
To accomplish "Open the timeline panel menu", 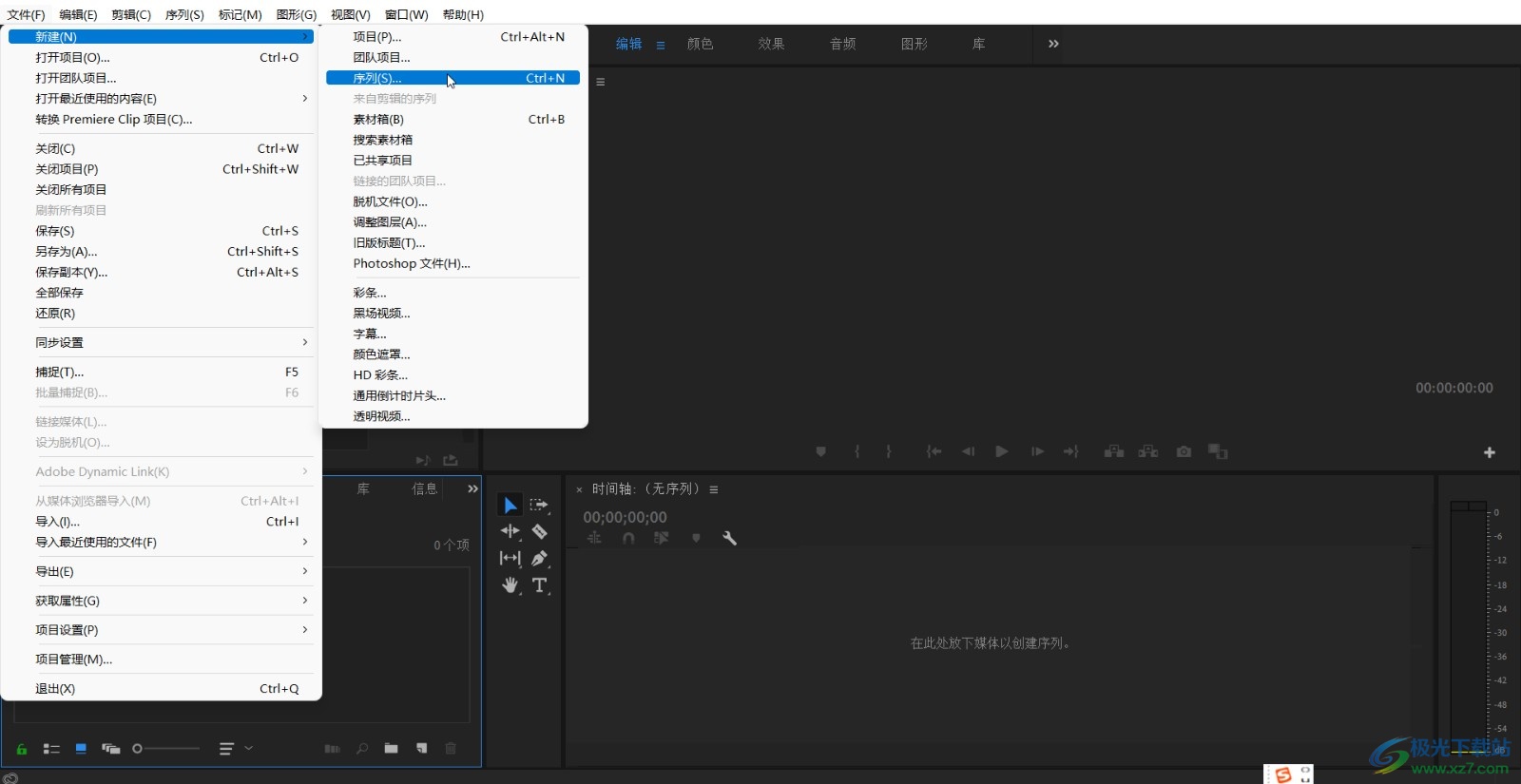I will click(x=714, y=489).
